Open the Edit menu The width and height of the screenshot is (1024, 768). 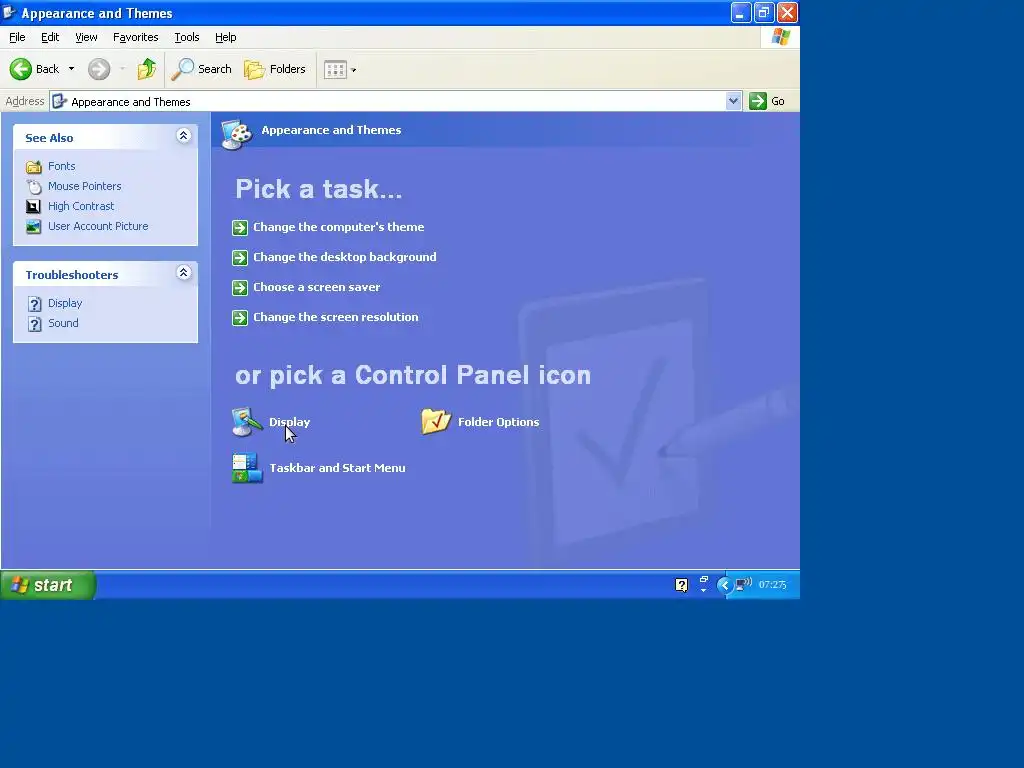click(50, 37)
